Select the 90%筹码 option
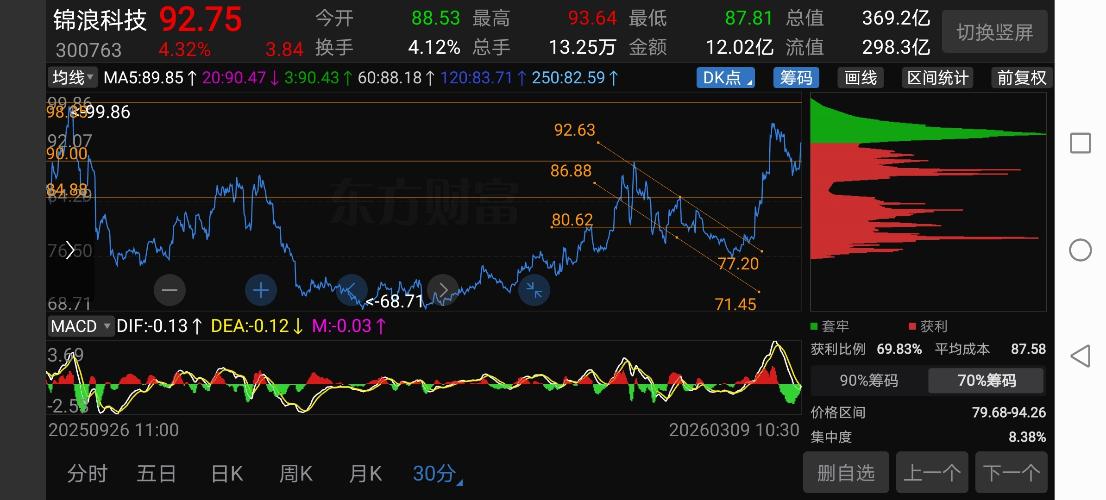Viewport: 1106px width, 500px height. 868,381
